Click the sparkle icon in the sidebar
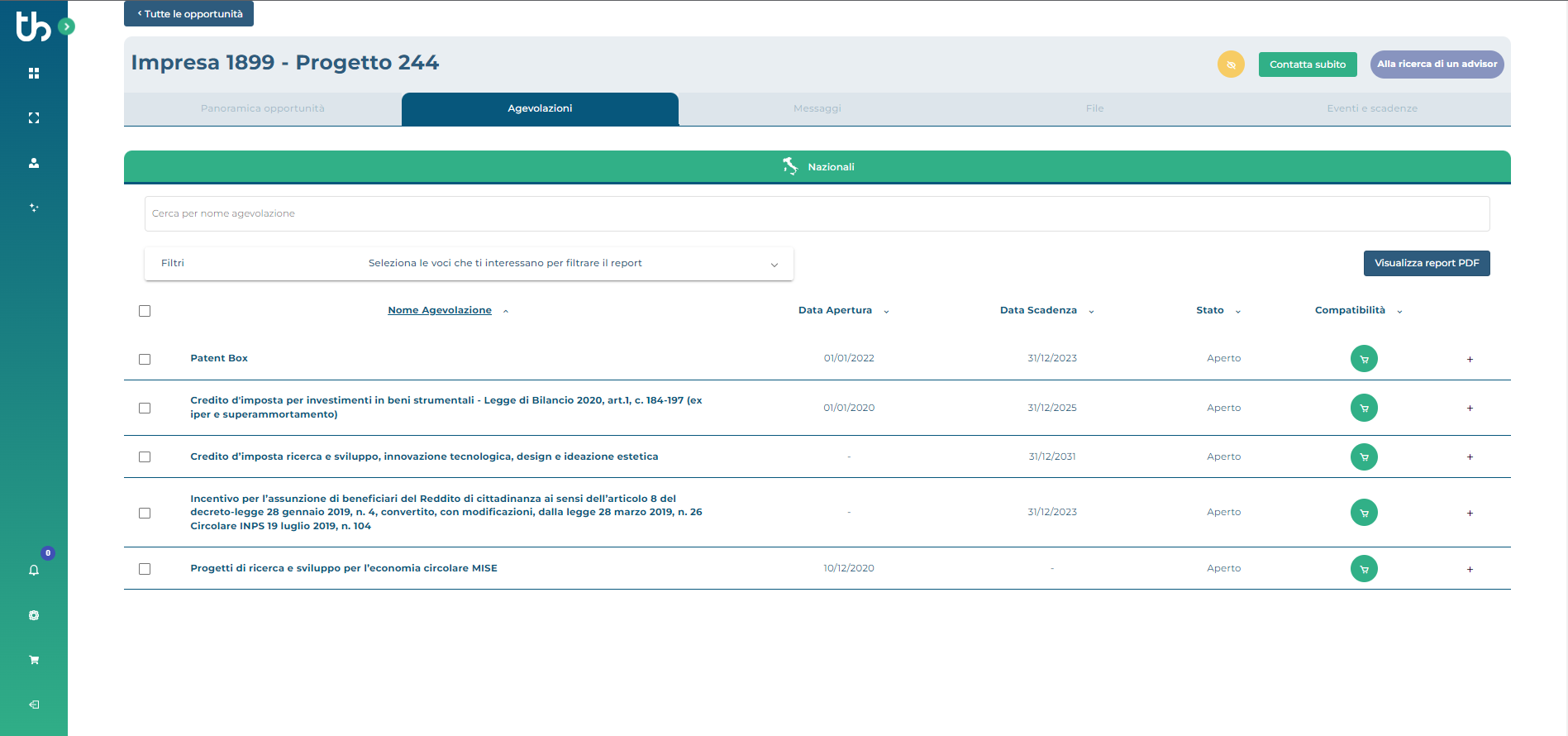This screenshot has width=1568, height=736. click(x=34, y=208)
